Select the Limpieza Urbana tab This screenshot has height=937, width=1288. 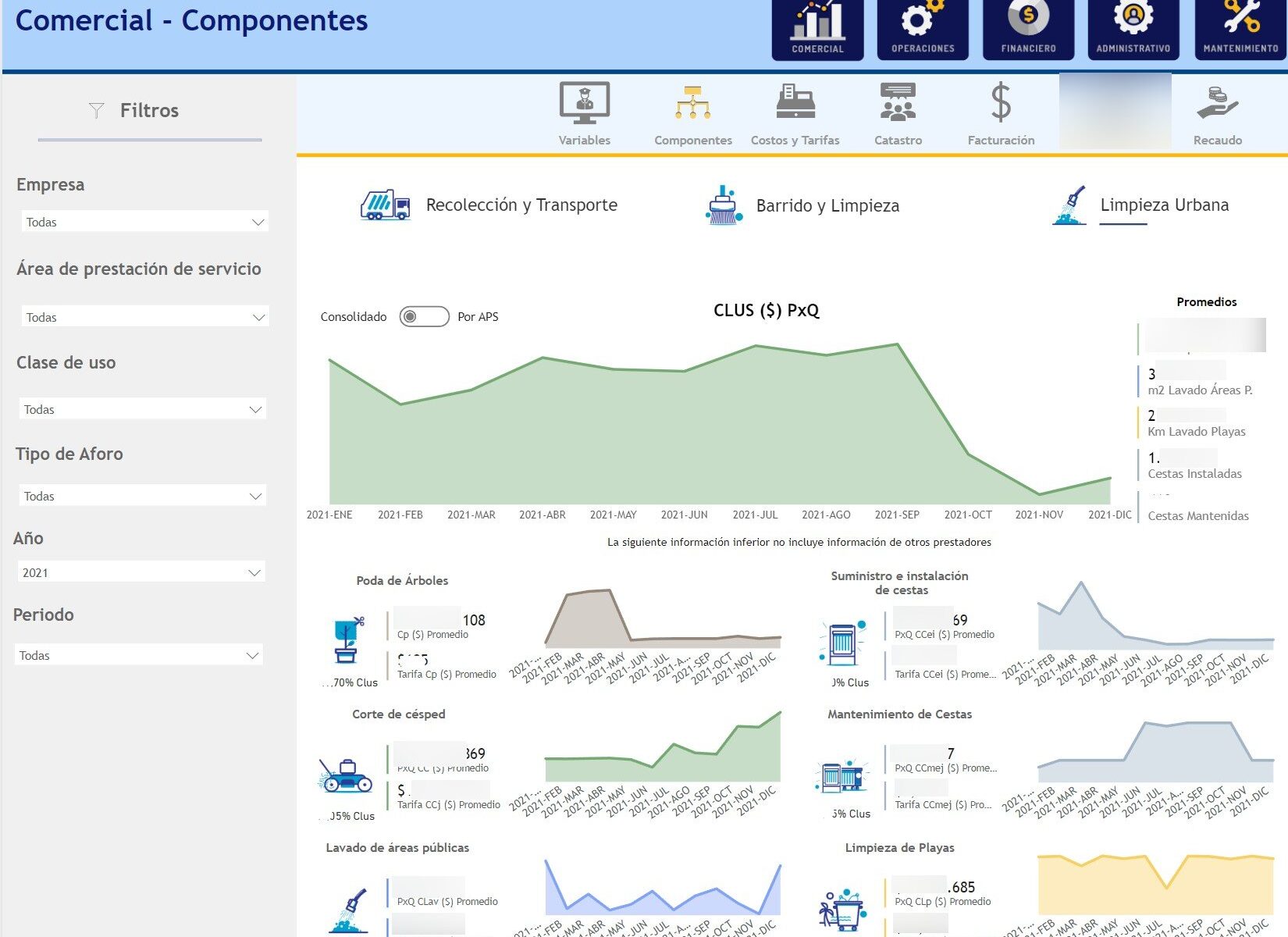1140,205
